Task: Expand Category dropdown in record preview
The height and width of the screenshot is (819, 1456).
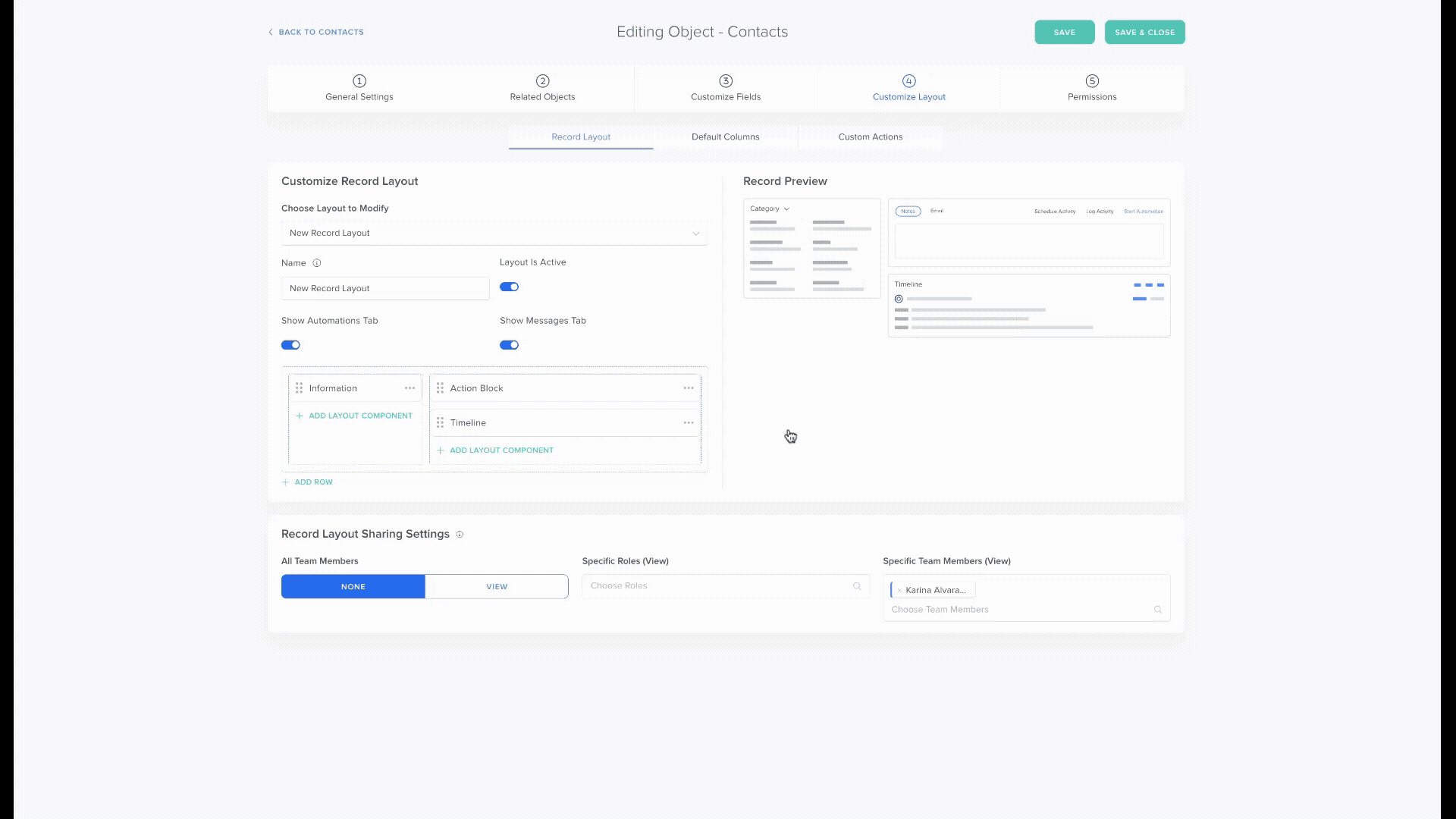Action: pyautogui.click(x=770, y=209)
